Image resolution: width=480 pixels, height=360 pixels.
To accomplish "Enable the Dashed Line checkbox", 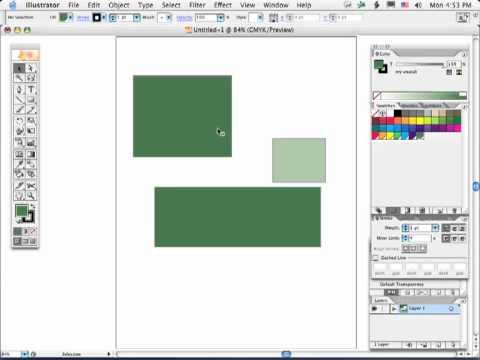I will coord(375,258).
